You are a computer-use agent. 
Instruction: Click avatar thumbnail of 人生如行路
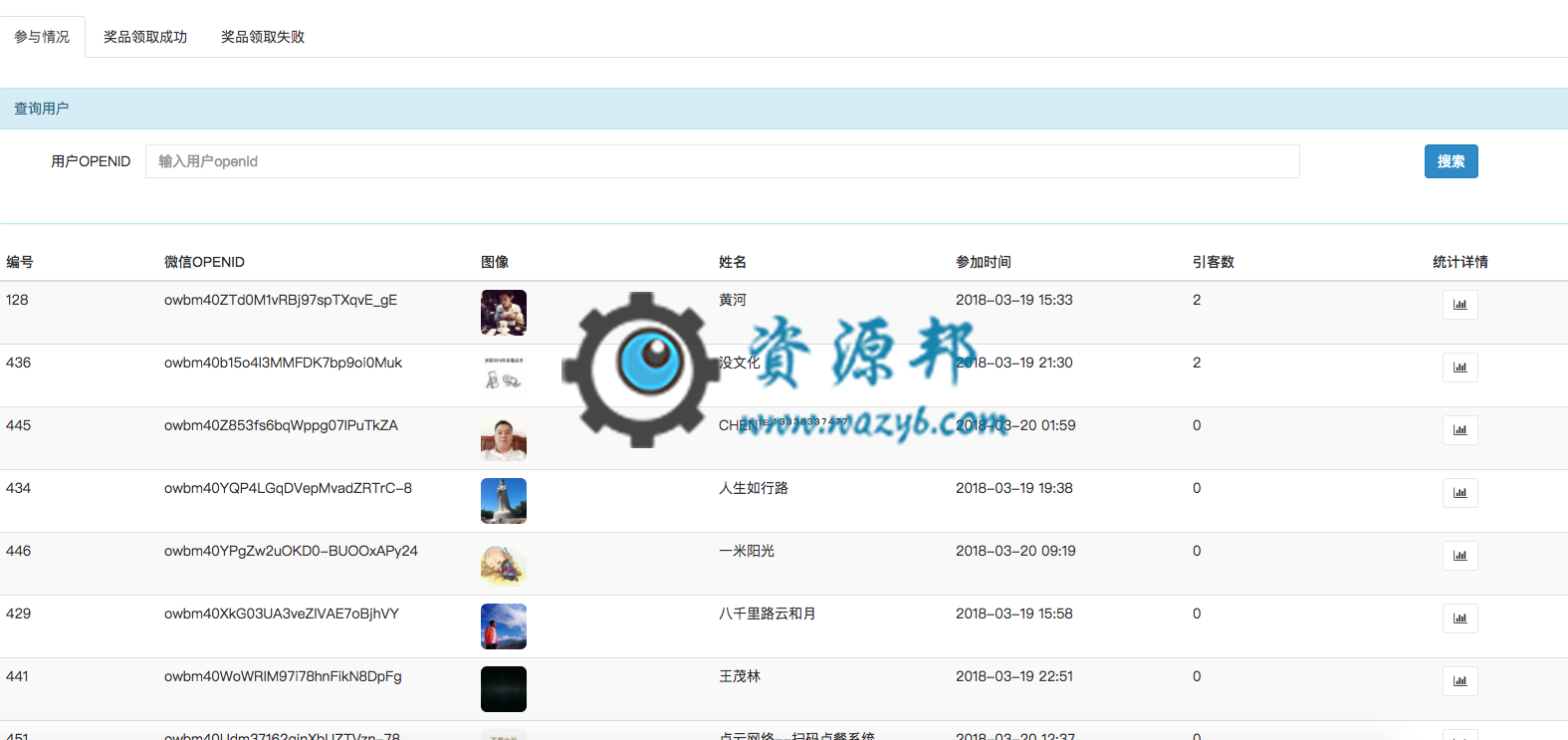(504, 501)
